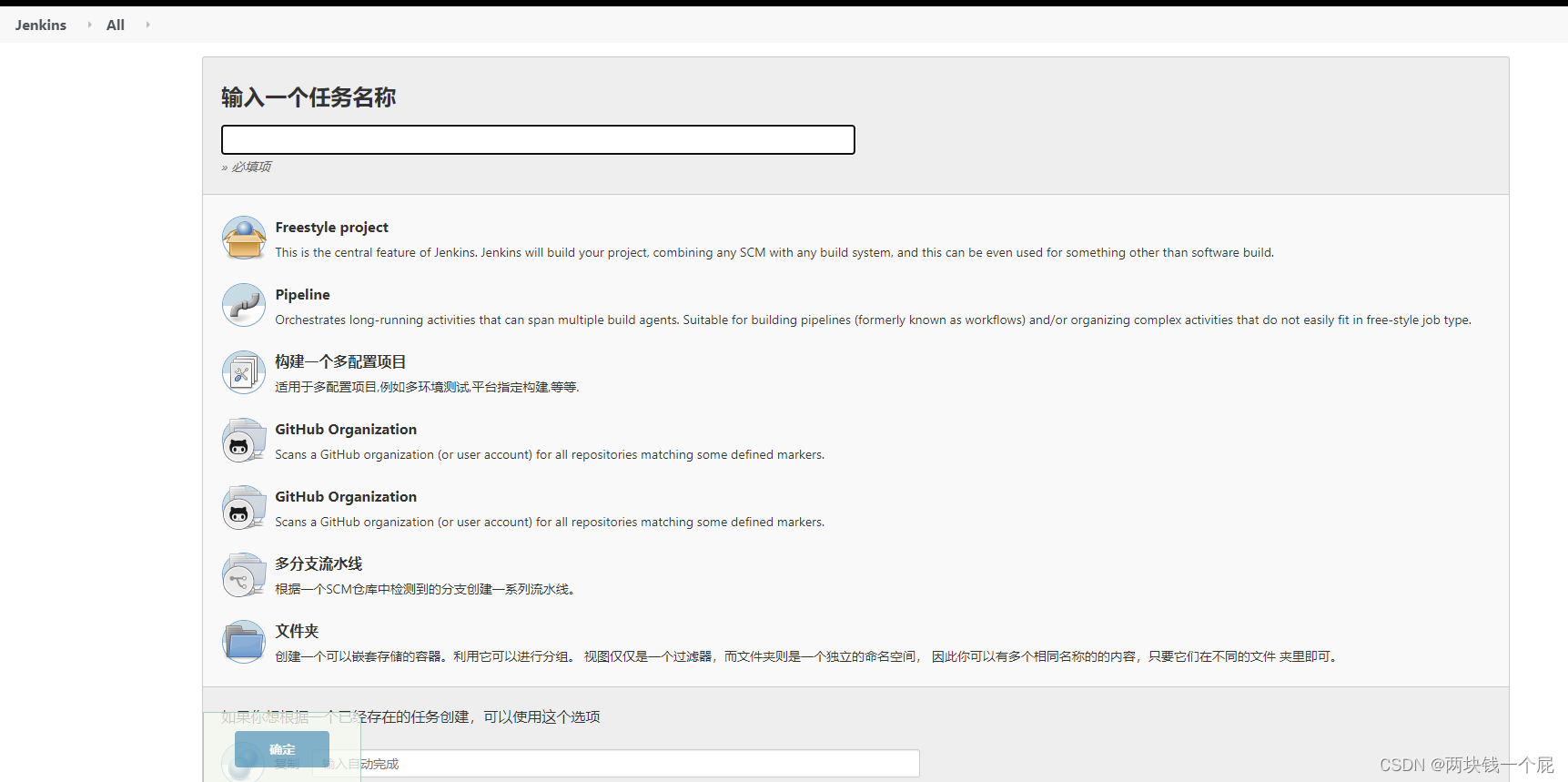The width and height of the screenshot is (1568, 782).
Task: Click the 根据一个SCM仓库 description text
Action: click(425, 589)
